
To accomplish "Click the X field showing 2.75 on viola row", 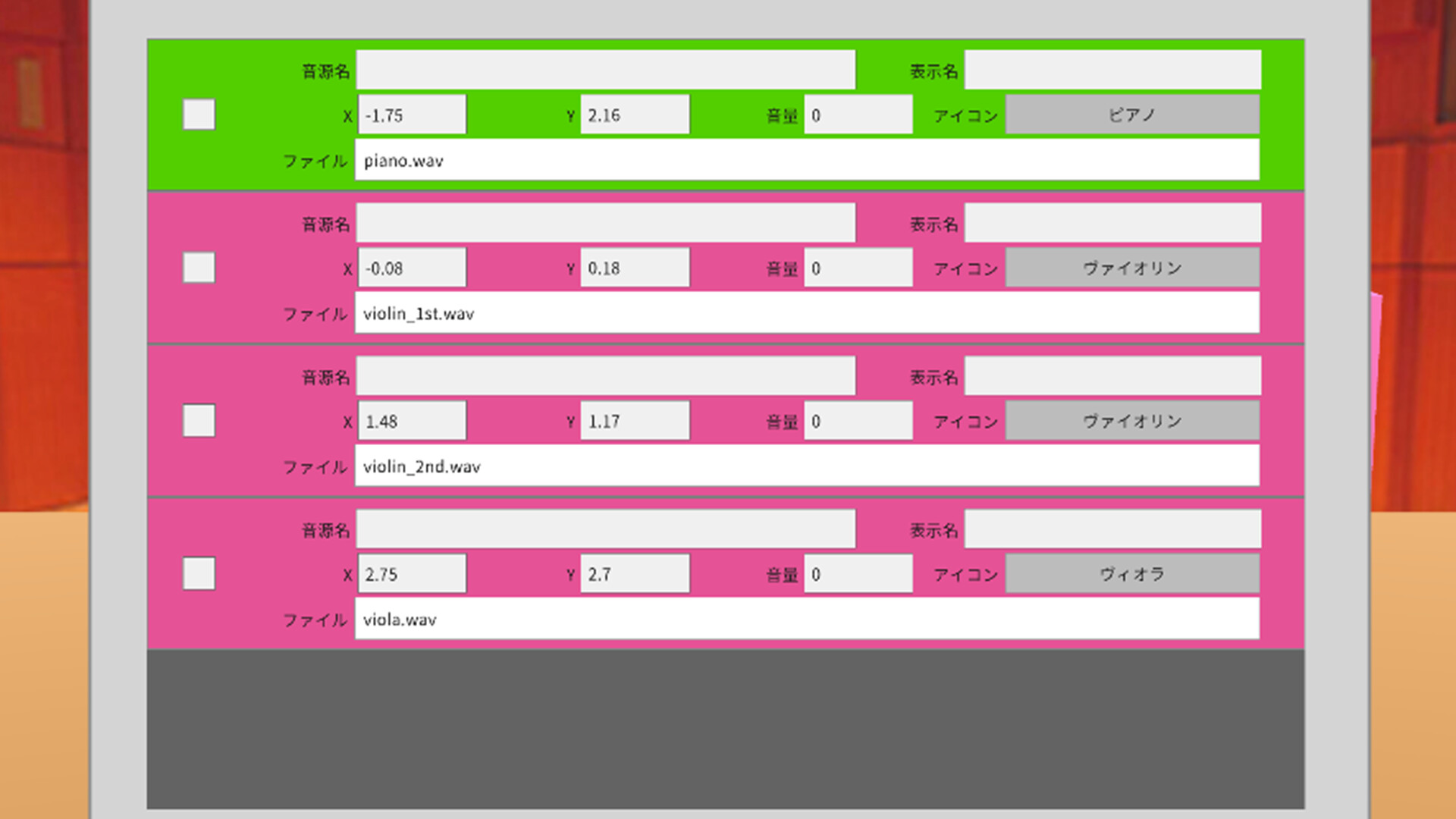I will coord(410,574).
